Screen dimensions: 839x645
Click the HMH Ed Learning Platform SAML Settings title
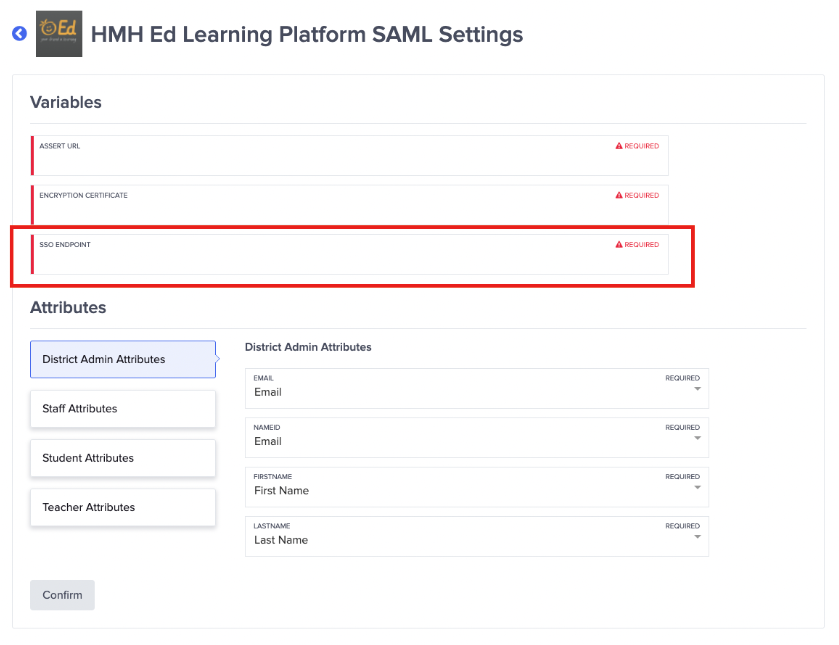click(x=306, y=34)
